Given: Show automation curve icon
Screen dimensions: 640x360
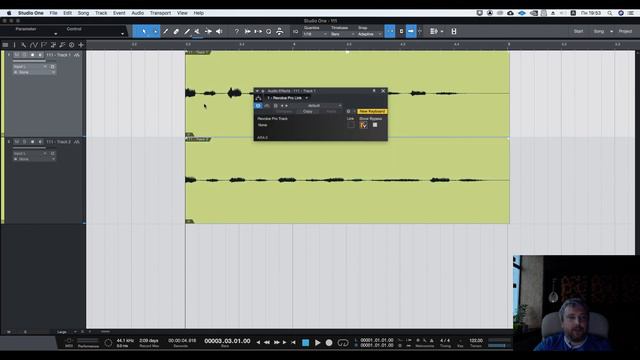Looking at the screenshot, I should pyautogui.click(x=34, y=45).
